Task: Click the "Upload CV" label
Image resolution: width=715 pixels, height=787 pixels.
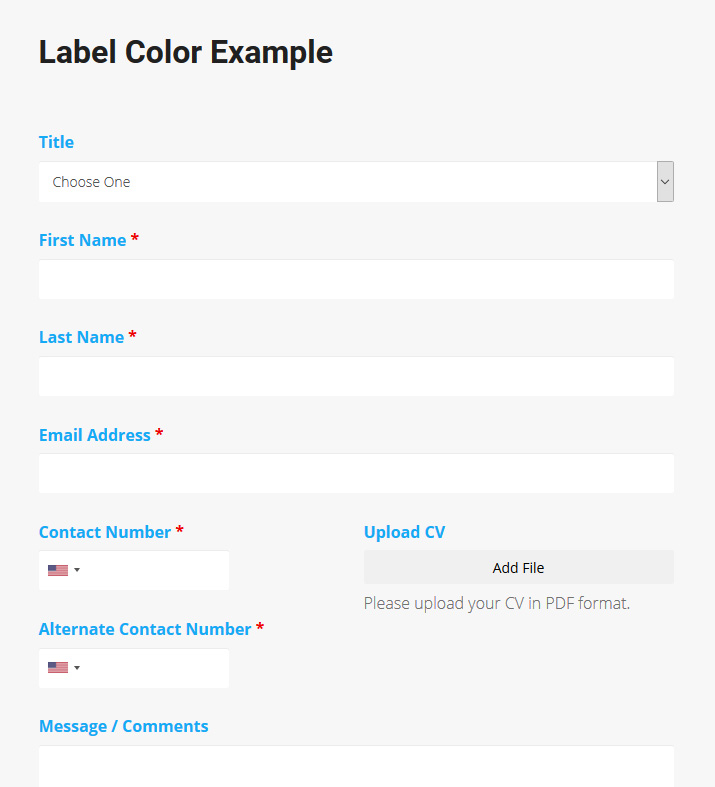Action: coord(404,532)
